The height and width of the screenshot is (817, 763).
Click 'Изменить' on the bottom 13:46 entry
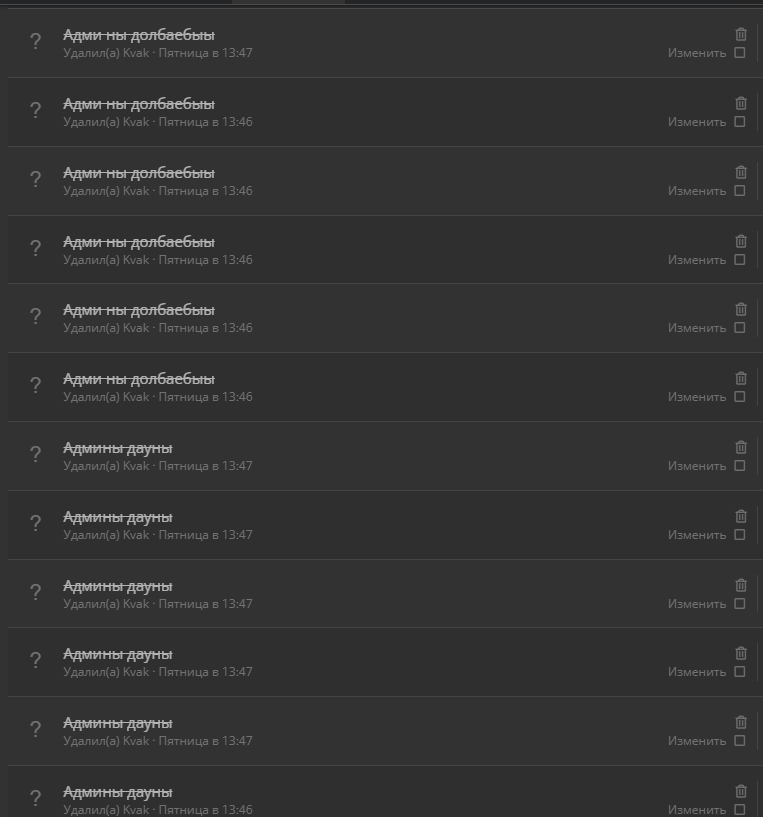coord(697,810)
